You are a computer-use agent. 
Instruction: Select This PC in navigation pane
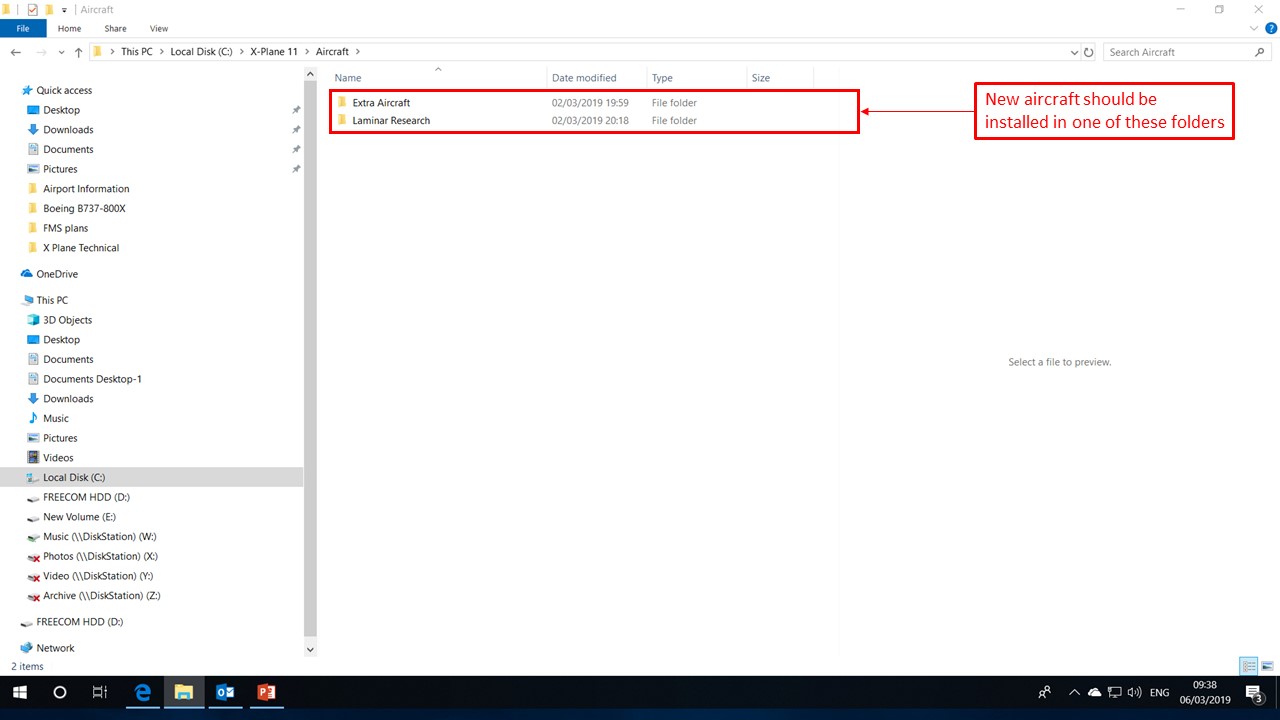(x=52, y=300)
